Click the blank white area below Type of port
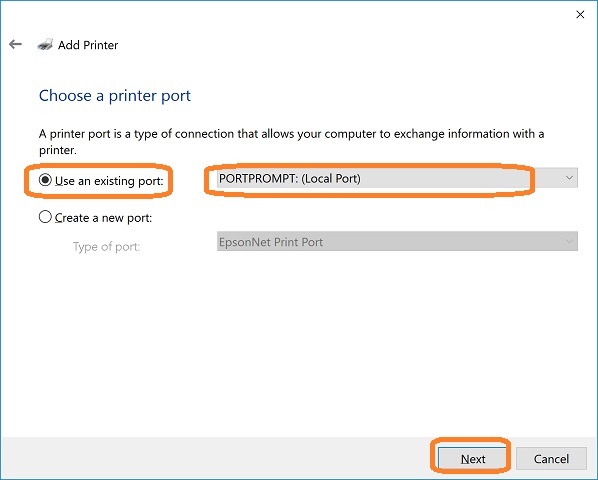The width and height of the screenshot is (598, 480). pyautogui.click(x=299, y=343)
